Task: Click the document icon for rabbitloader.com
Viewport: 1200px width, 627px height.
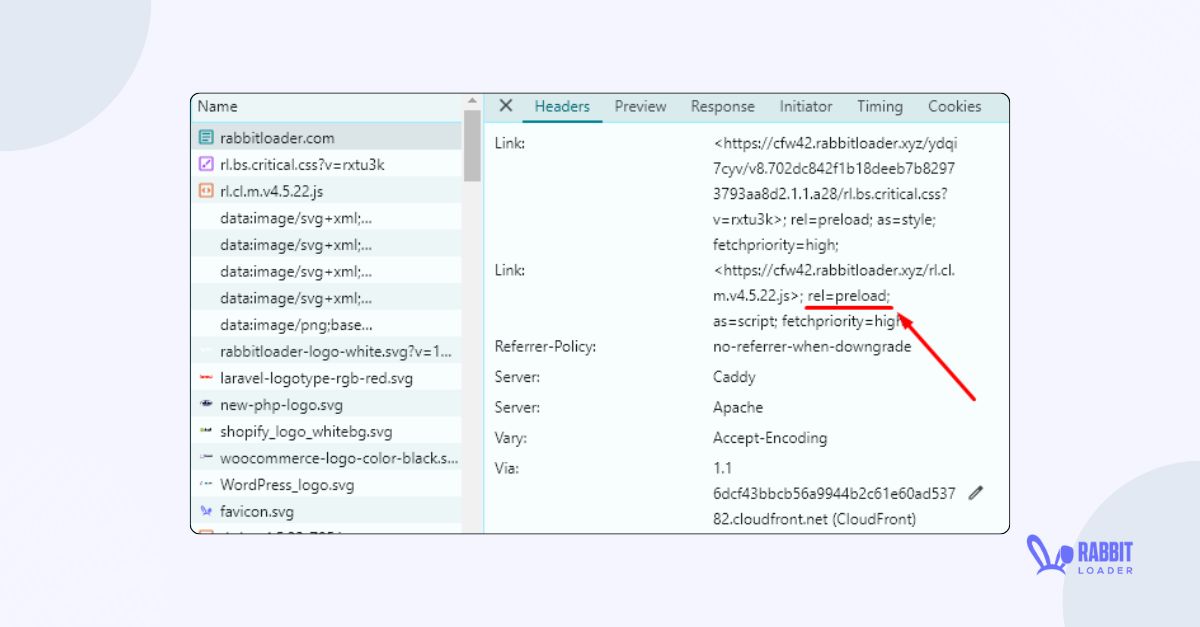Action: [206, 138]
